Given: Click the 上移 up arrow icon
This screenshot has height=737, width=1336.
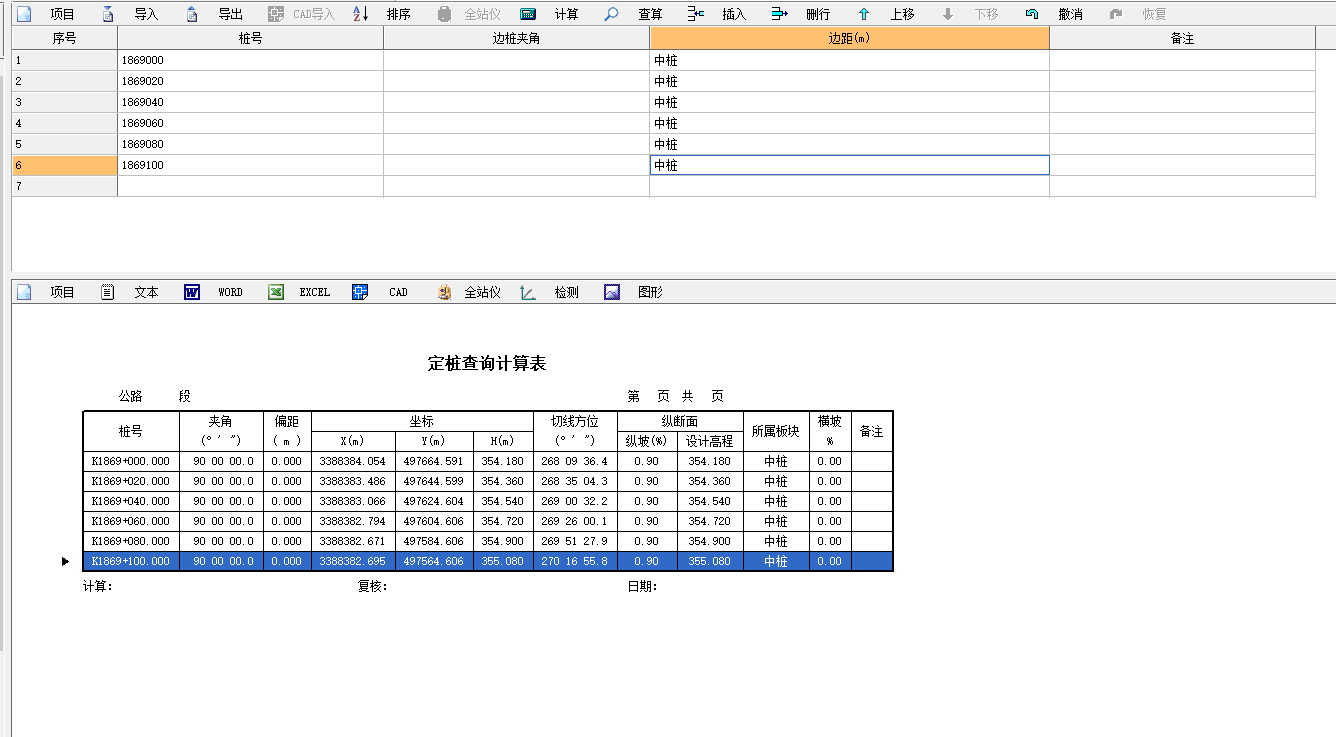Looking at the screenshot, I should click(x=864, y=14).
